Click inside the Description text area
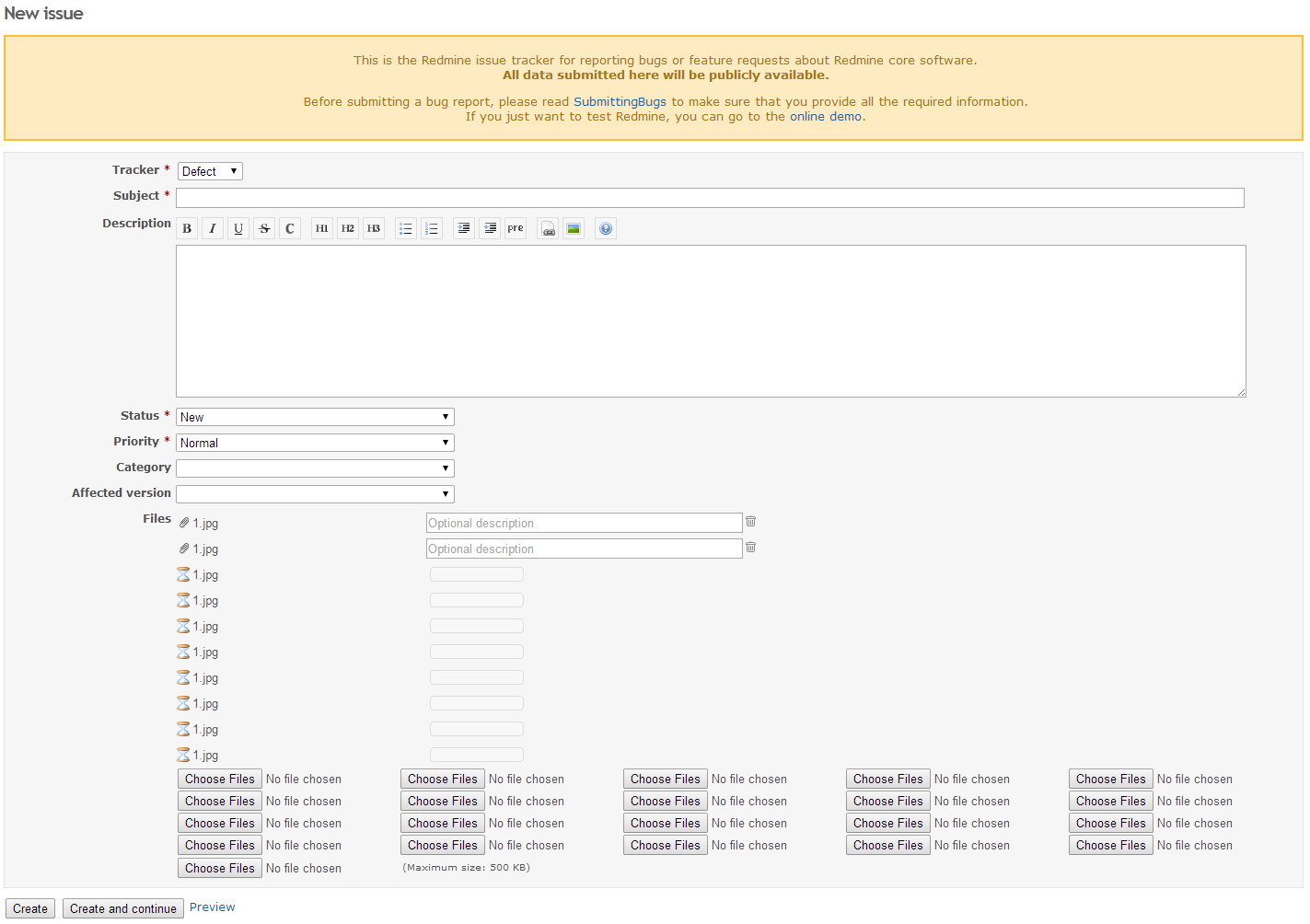Image resolution: width=1310 pixels, height=924 pixels. coord(711,321)
